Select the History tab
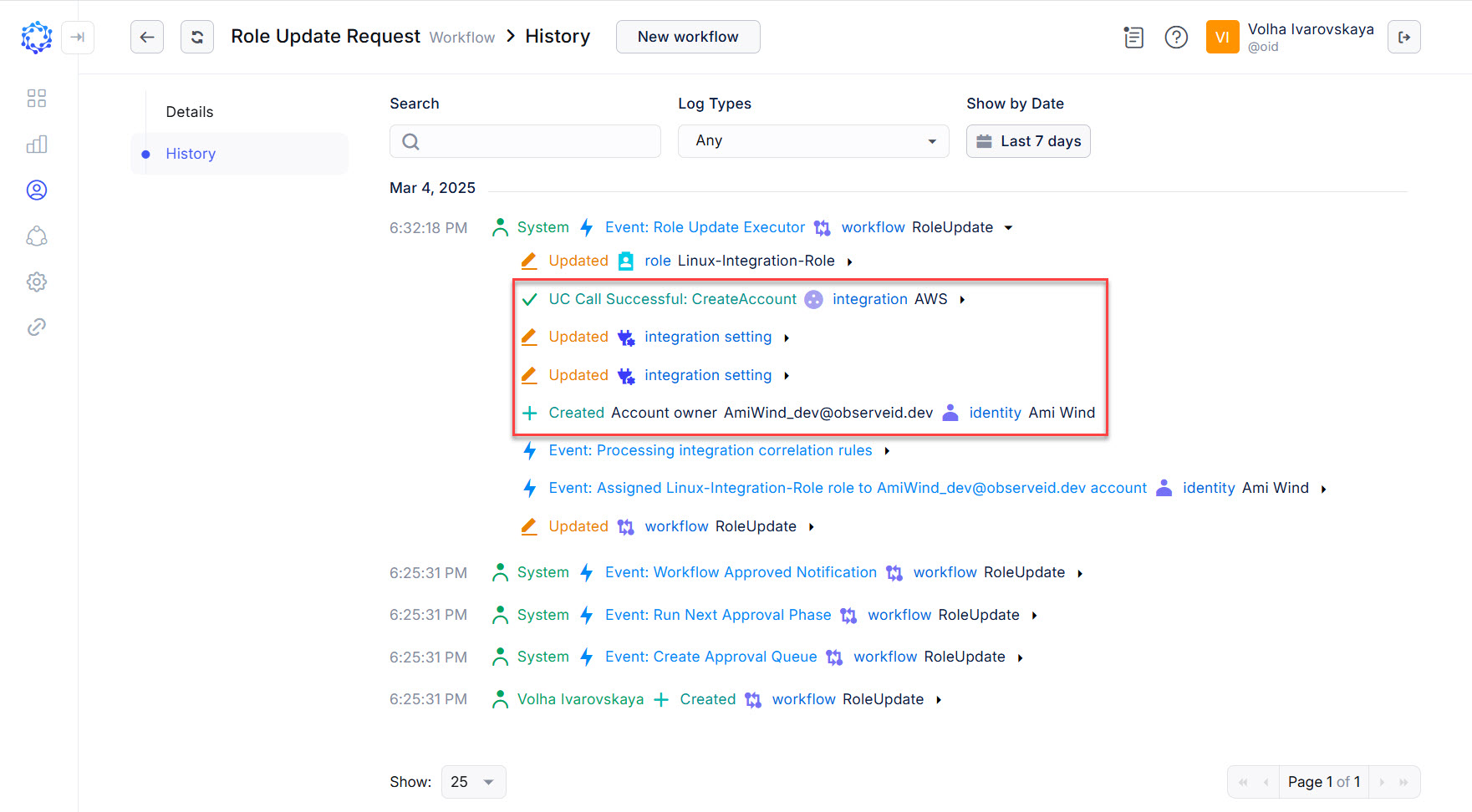Image resolution: width=1472 pixels, height=812 pixels. tap(191, 154)
